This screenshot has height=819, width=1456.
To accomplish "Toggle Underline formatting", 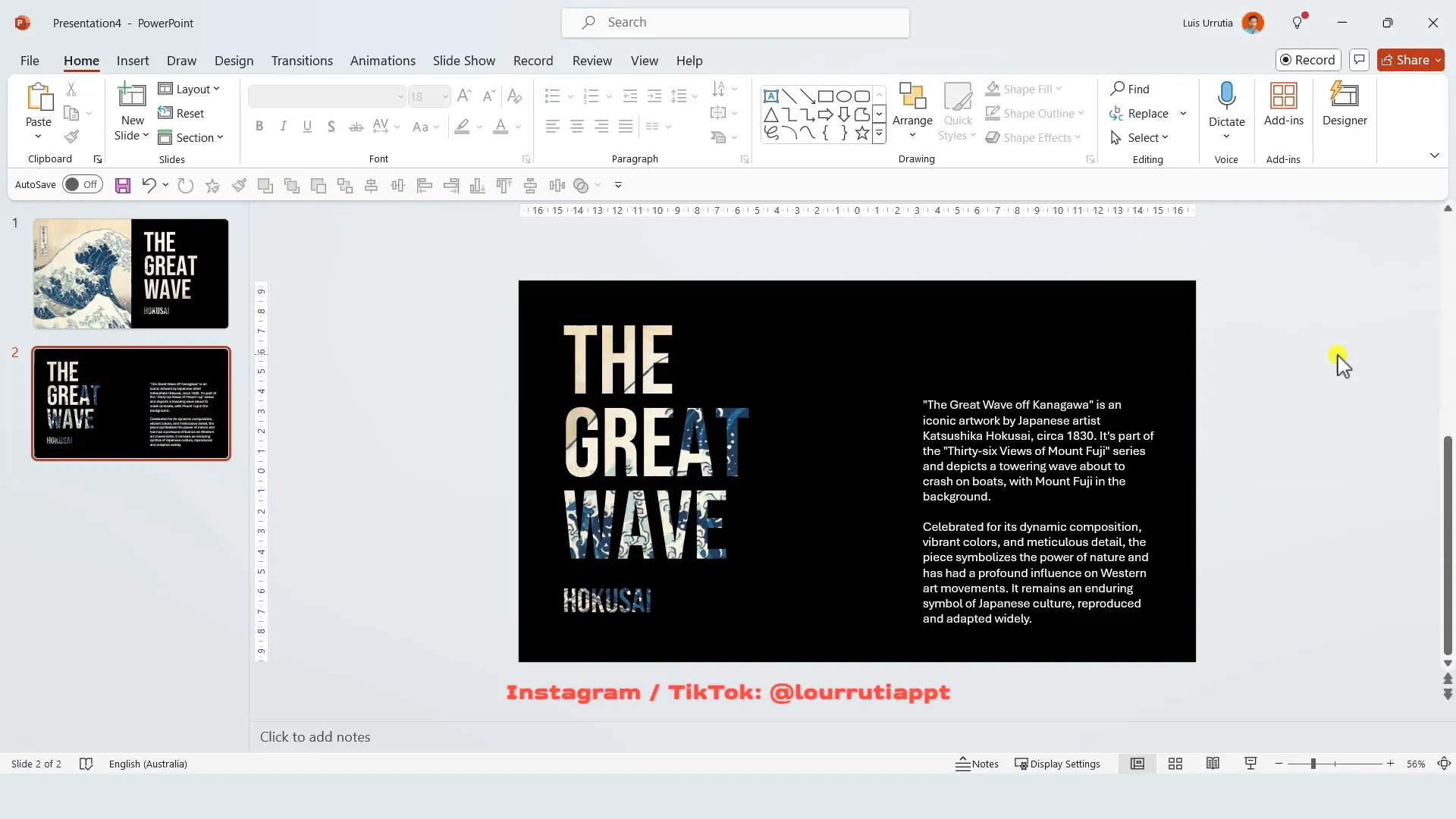I will click(x=307, y=127).
